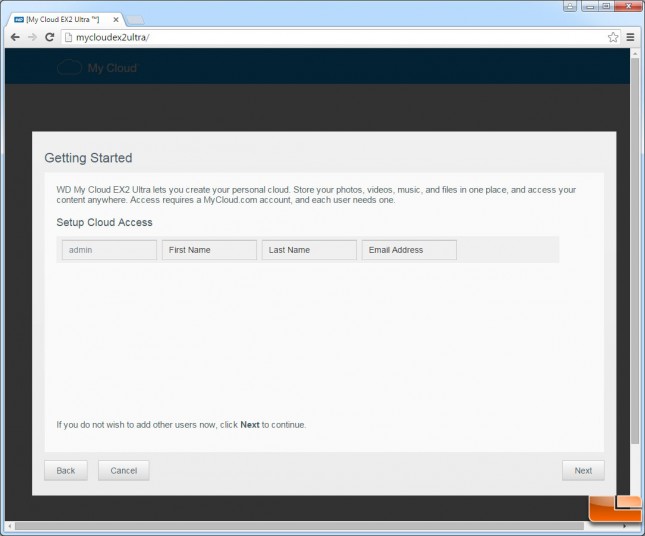Reload the page with refresh icon
The height and width of the screenshot is (536, 645).
(x=50, y=37)
